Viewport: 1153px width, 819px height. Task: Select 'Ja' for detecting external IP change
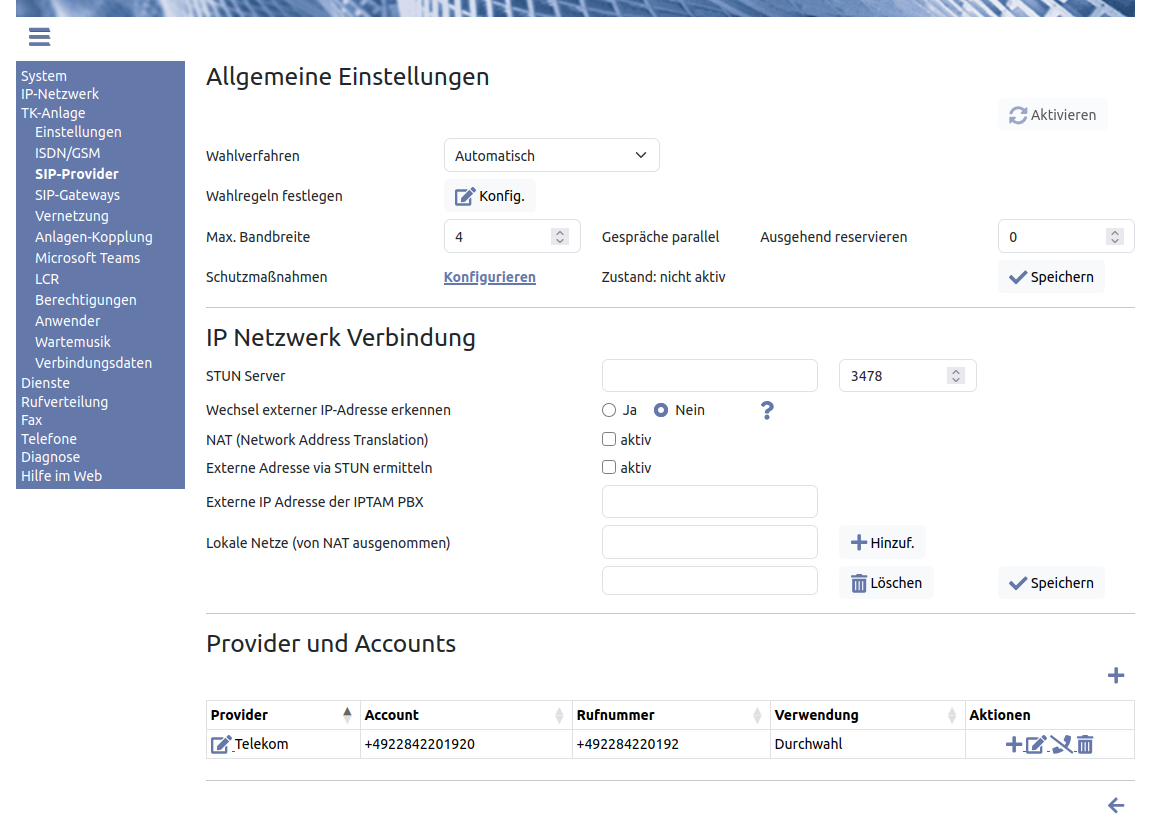(x=609, y=410)
